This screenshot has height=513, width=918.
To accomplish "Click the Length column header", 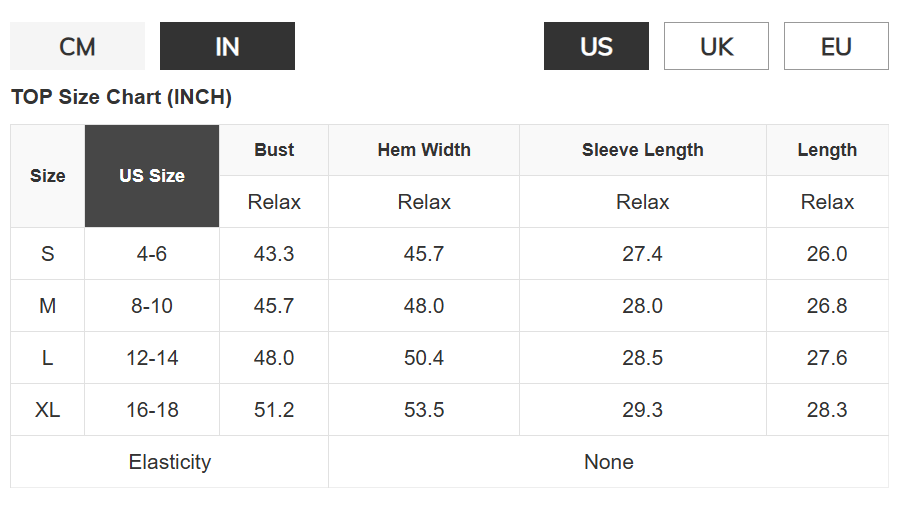I will (827, 150).
